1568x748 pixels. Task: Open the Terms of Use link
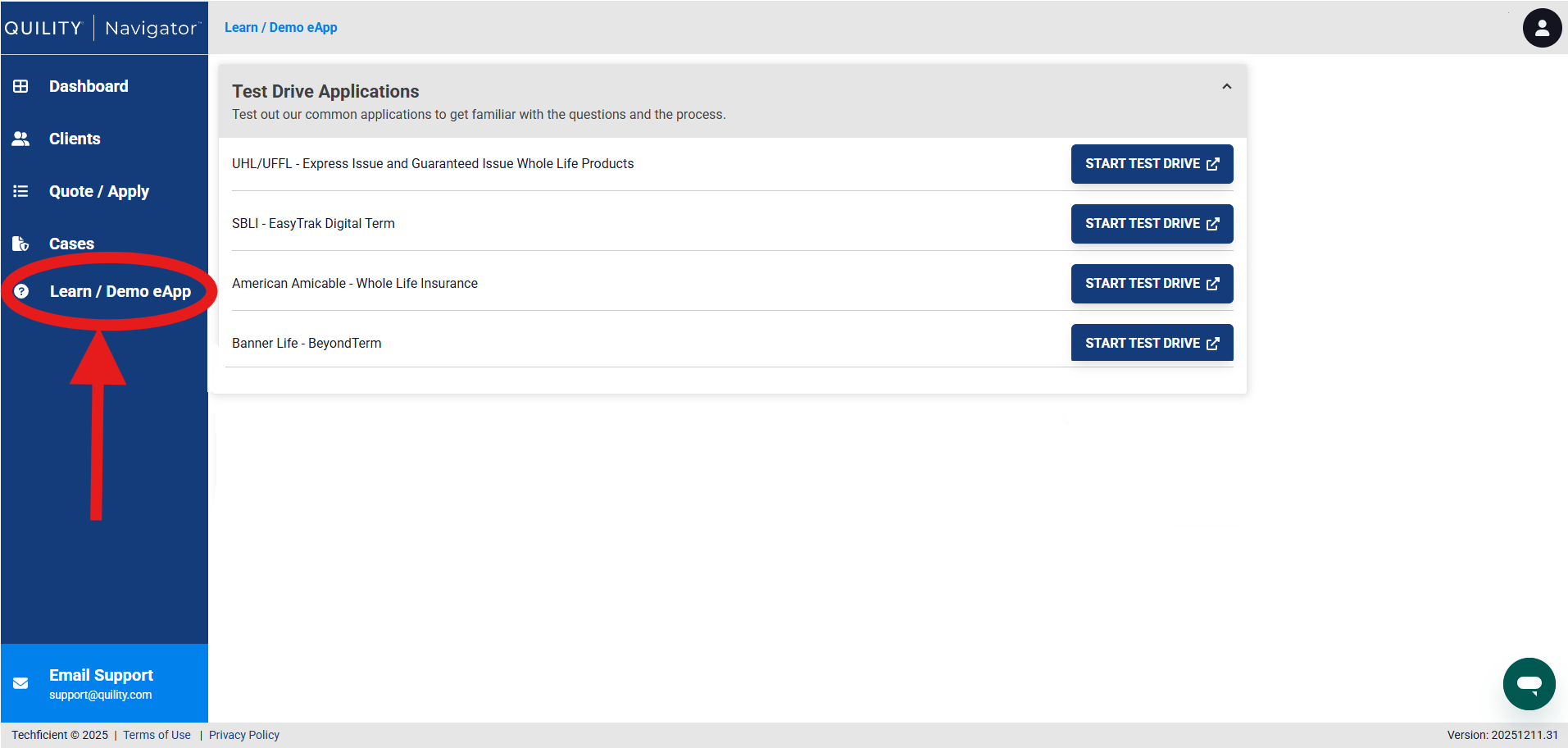157,735
